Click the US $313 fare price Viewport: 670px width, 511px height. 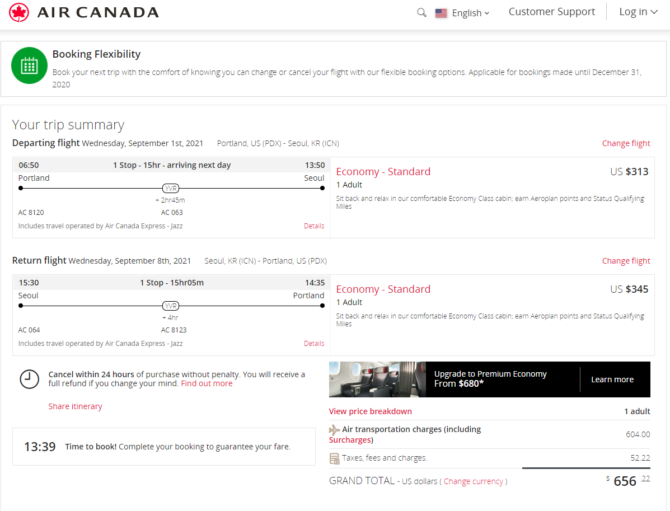[629, 172]
